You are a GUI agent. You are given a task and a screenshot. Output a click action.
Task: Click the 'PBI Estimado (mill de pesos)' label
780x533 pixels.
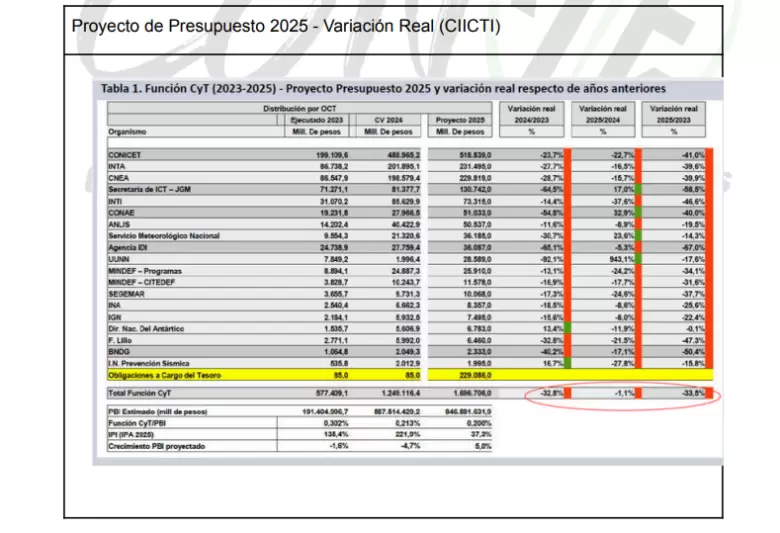coord(157,412)
